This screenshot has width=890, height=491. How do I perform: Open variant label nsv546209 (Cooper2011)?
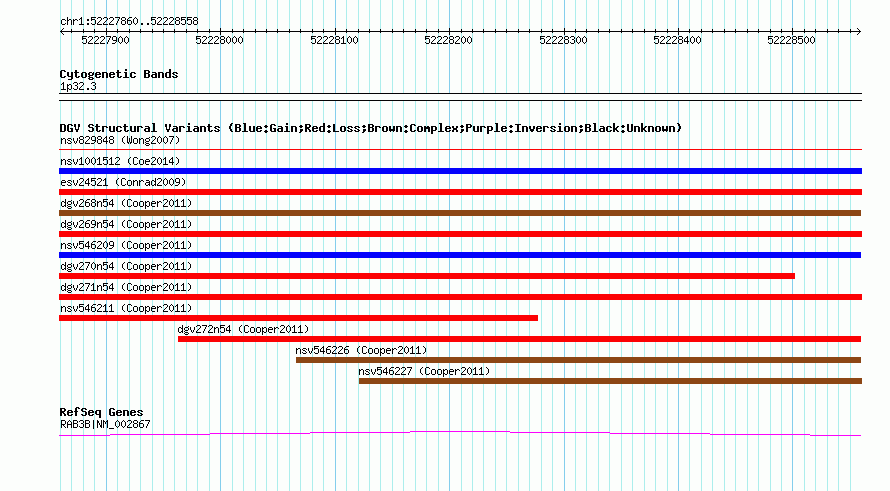pos(126,245)
